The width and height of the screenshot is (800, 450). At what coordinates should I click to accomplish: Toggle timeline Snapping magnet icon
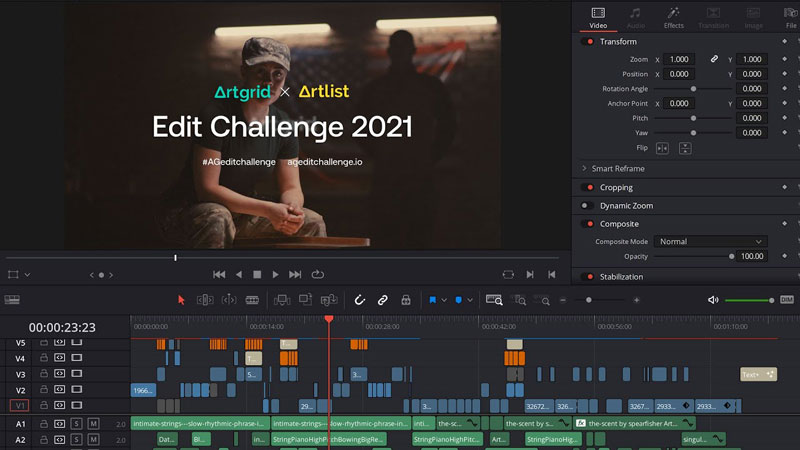coord(360,299)
